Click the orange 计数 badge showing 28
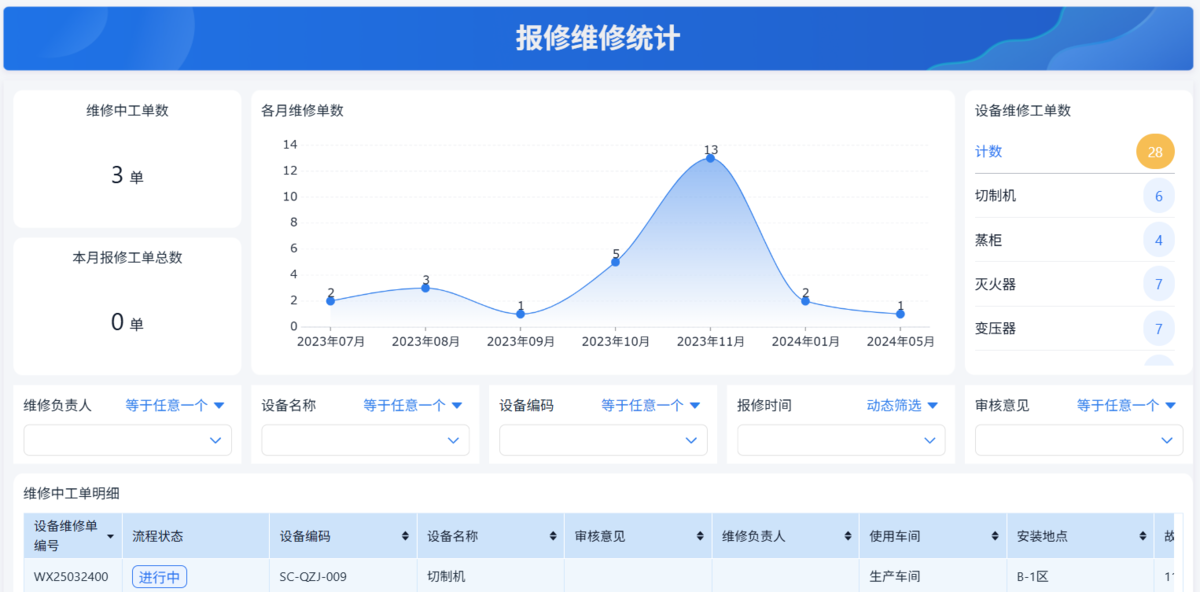The height and width of the screenshot is (592, 1200). [1155, 151]
